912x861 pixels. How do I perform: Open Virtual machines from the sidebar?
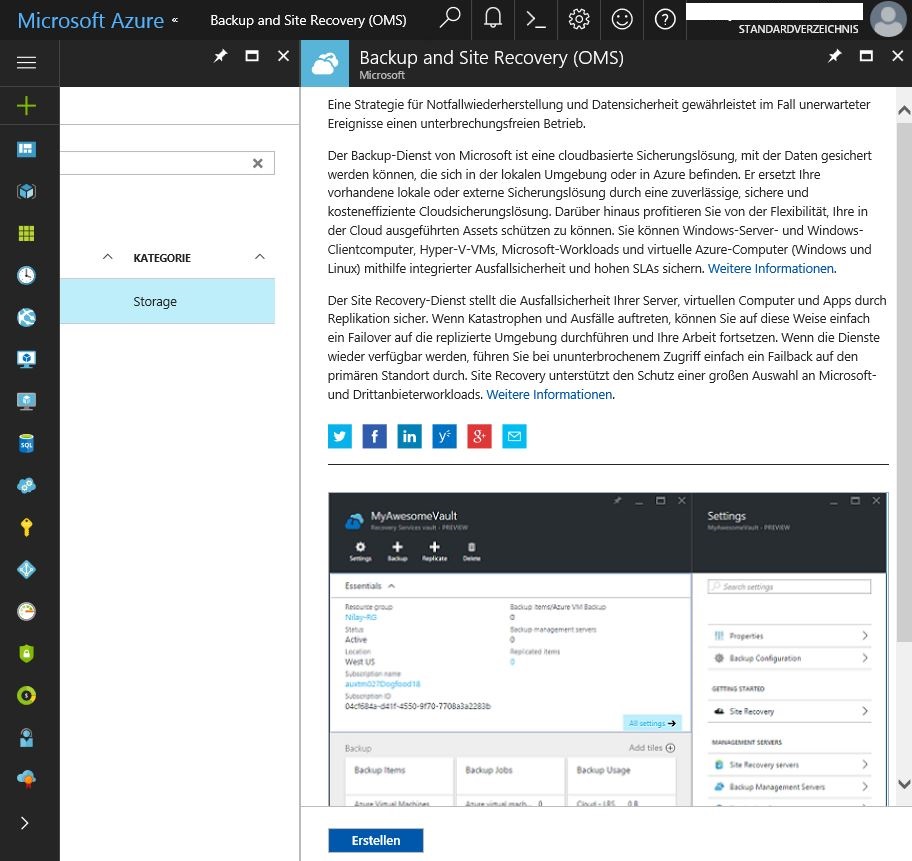click(26, 358)
